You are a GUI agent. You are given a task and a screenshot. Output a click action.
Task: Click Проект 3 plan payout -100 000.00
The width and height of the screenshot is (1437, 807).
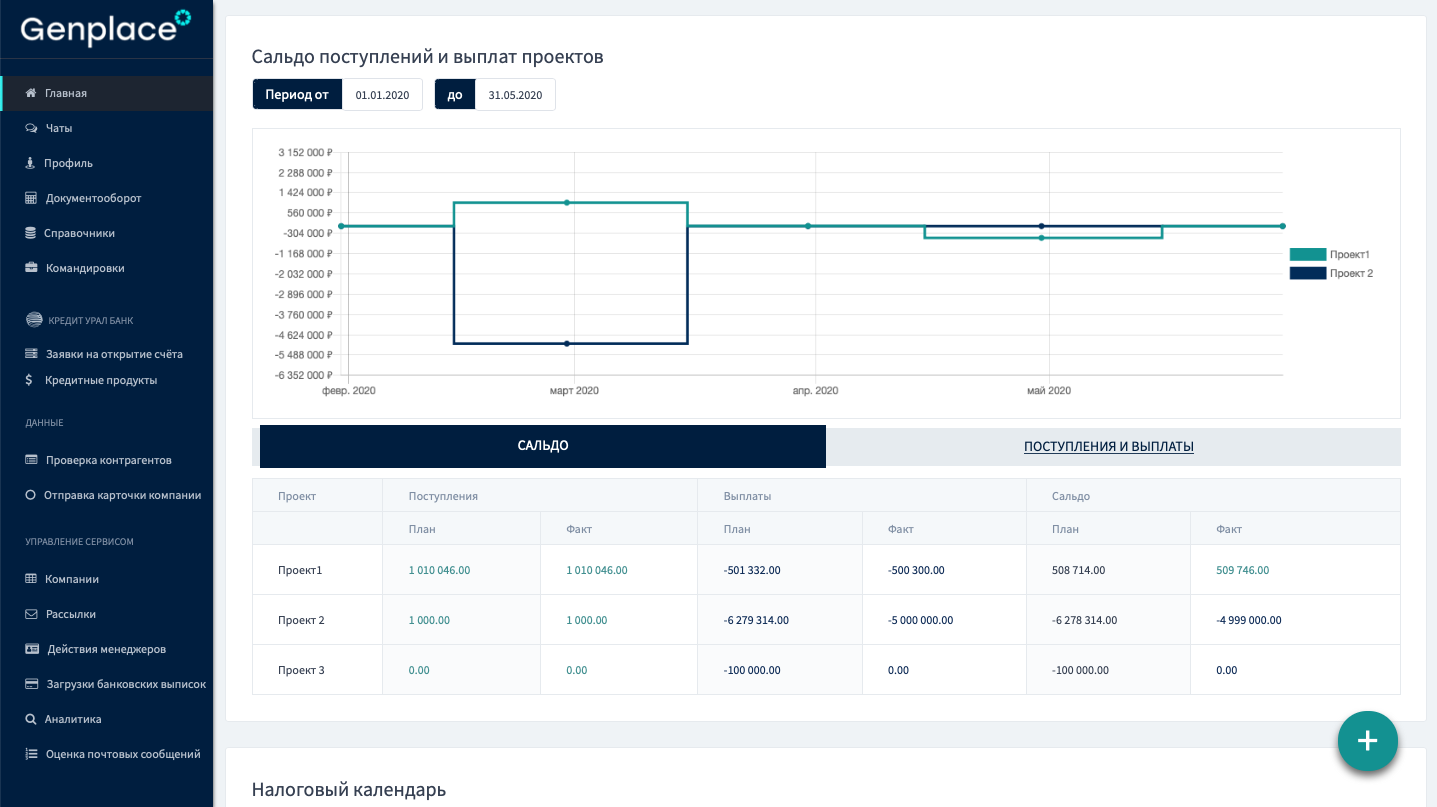point(752,670)
